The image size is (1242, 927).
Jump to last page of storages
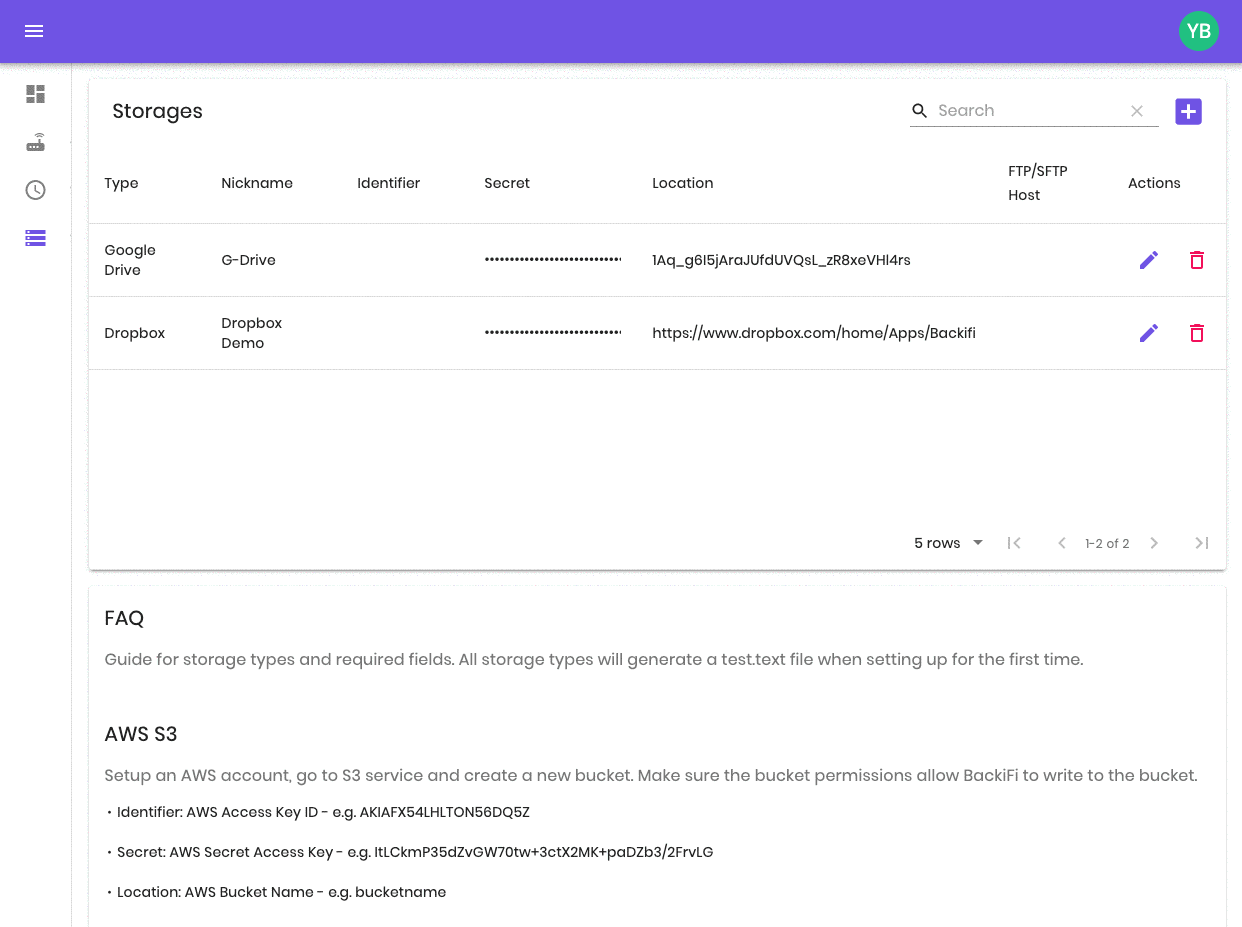(1202, 543)
